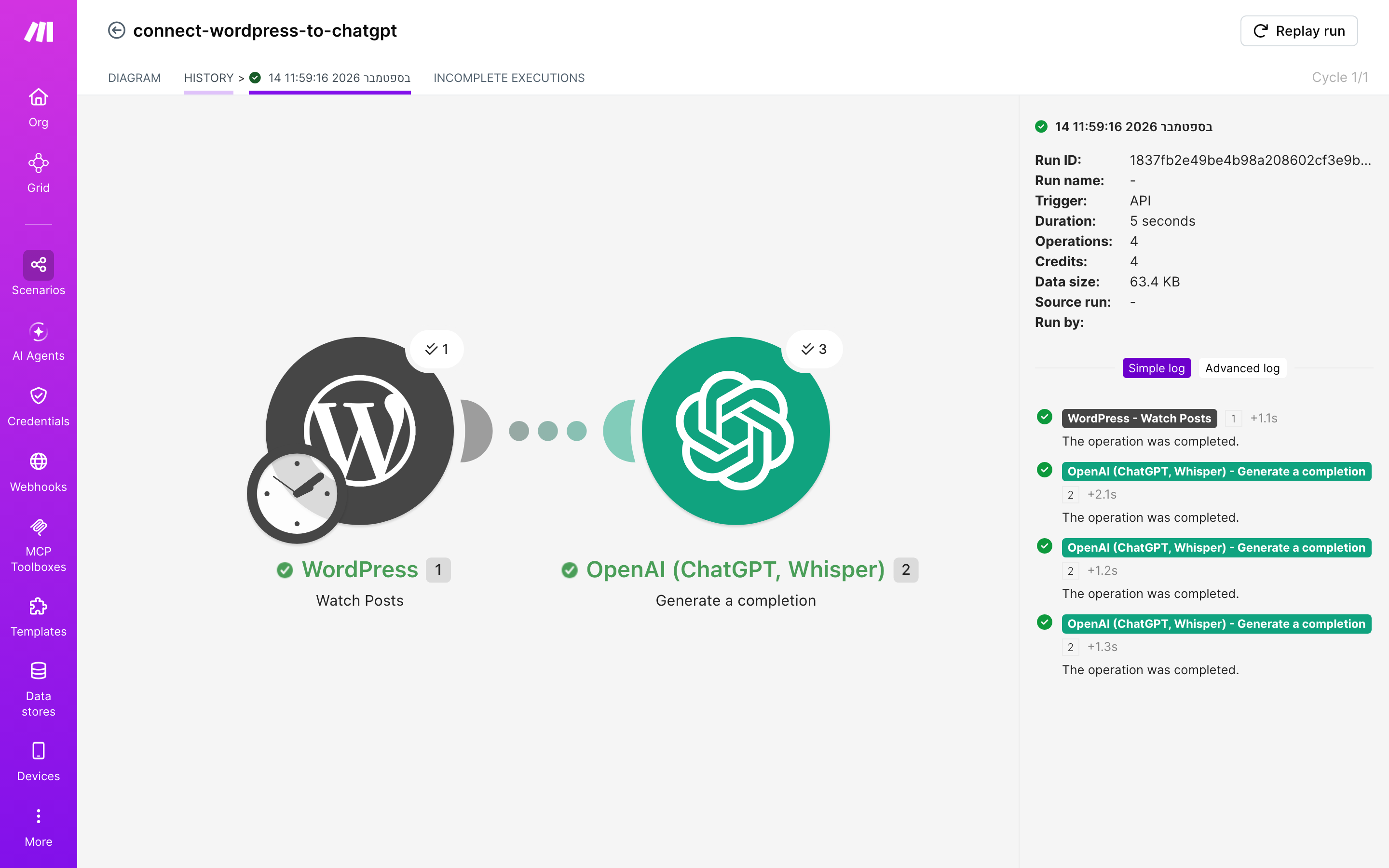Click the connector dots between modules
Viewport: 1389px width, 868px height.
click(x=547, y=431)
